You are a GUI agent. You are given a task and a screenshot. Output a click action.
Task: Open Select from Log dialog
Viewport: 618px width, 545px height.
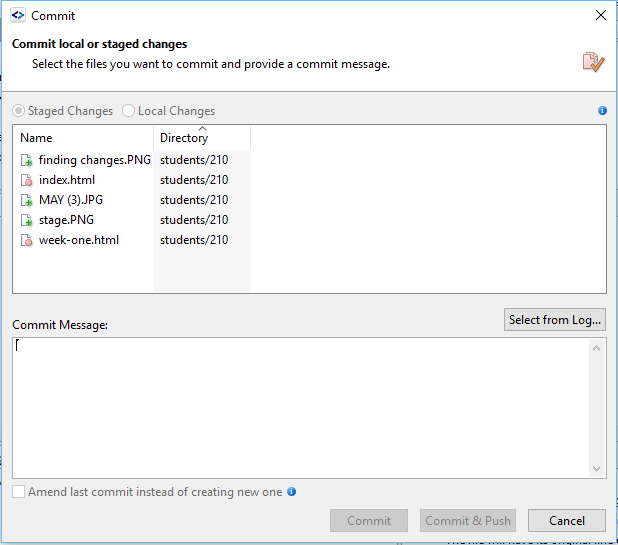(555, 320)
